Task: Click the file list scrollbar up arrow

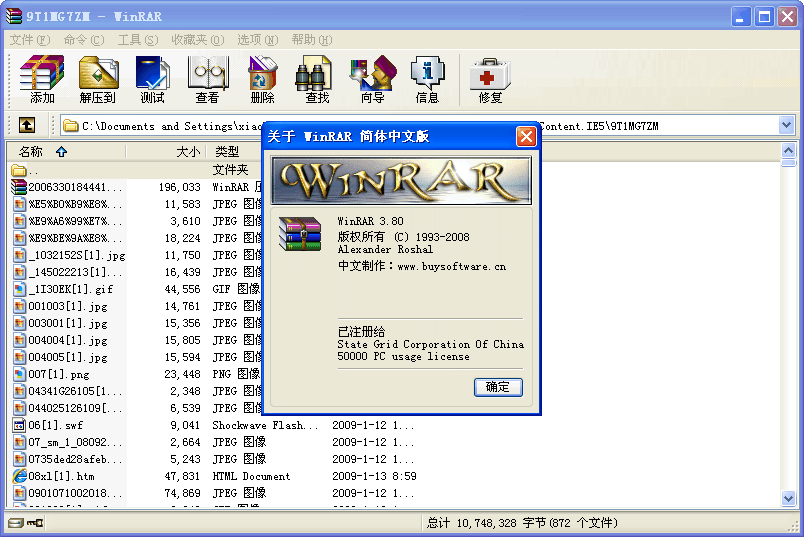Action: point(788,151)
